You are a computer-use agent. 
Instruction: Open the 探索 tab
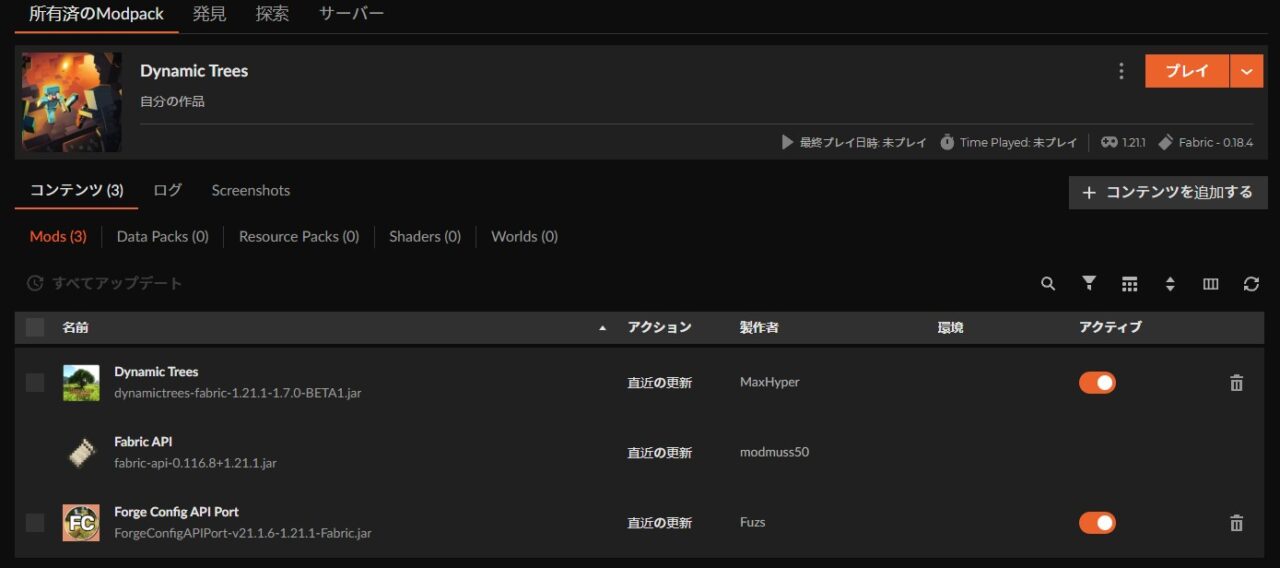(273, 14)
